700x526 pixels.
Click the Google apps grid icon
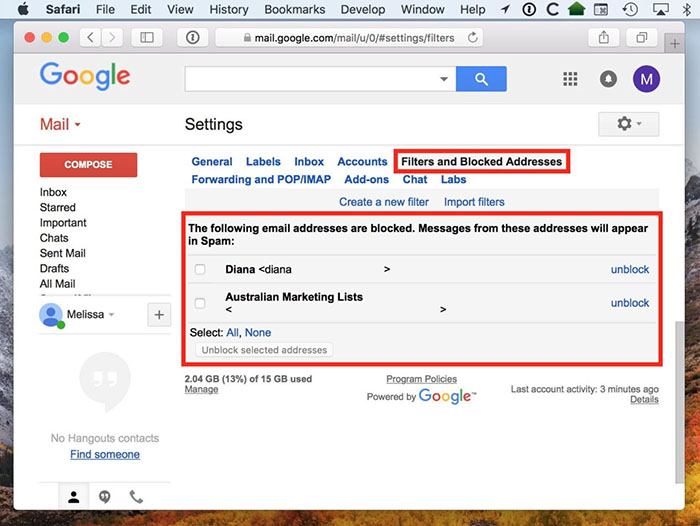(x=571, y=80)
